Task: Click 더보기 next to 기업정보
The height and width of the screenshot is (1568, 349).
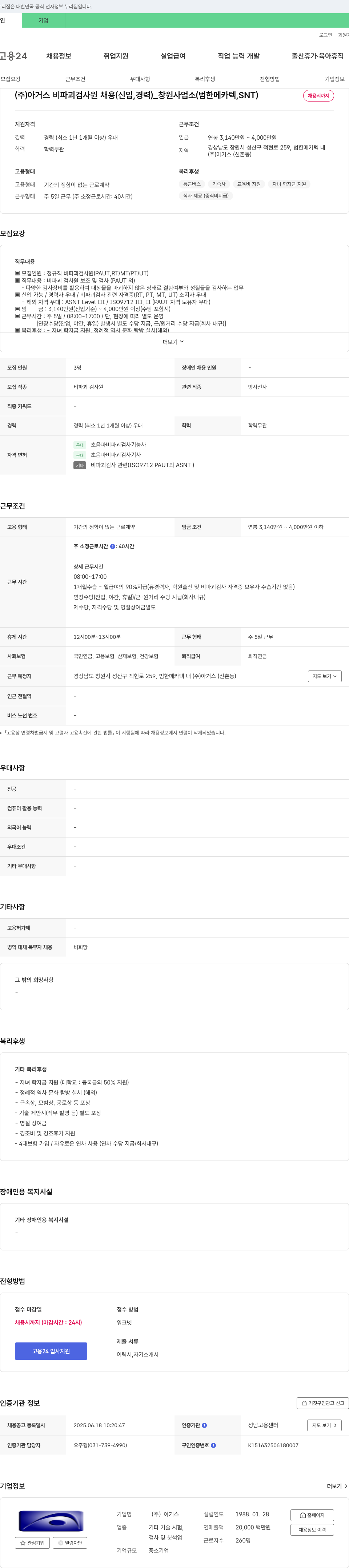Action: tap(337, 1486)
